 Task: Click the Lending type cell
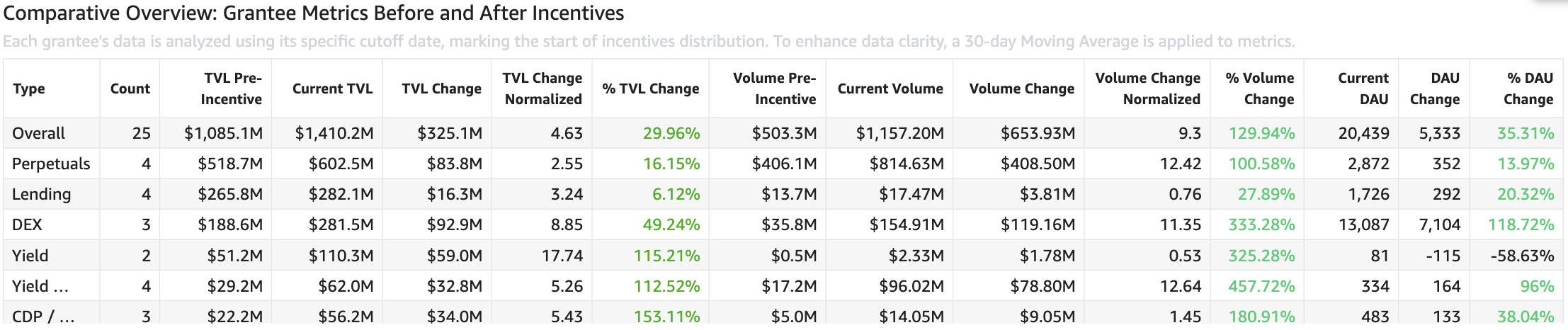[42, 194]
